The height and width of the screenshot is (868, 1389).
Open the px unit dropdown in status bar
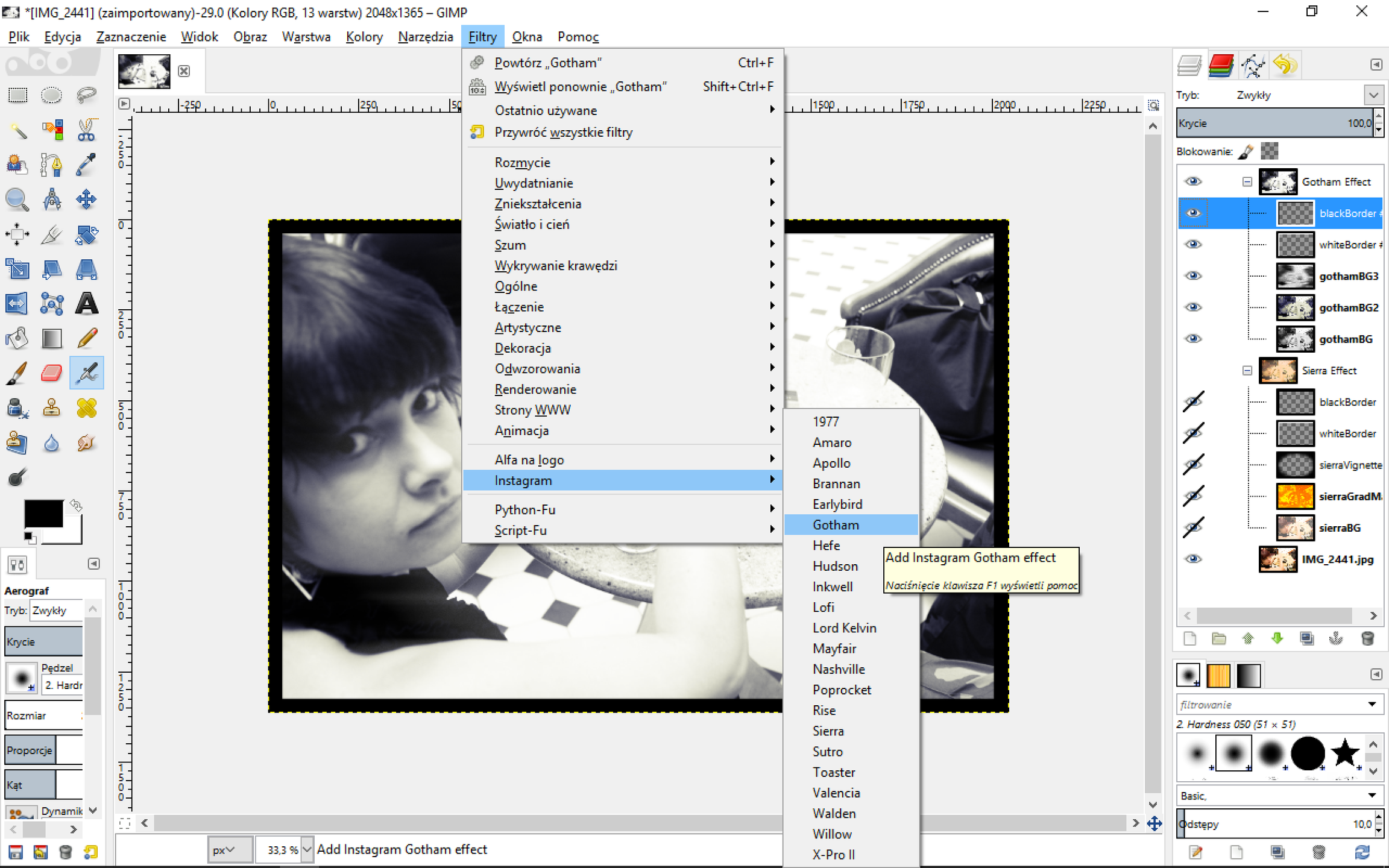(x=230, y=849)
